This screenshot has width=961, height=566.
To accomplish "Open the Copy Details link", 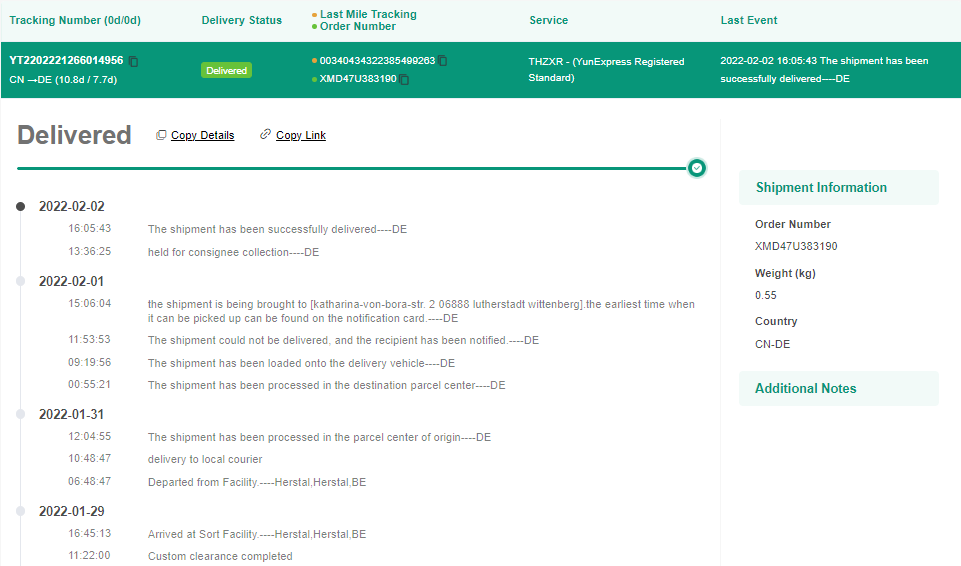I will (x=202, y=136).
